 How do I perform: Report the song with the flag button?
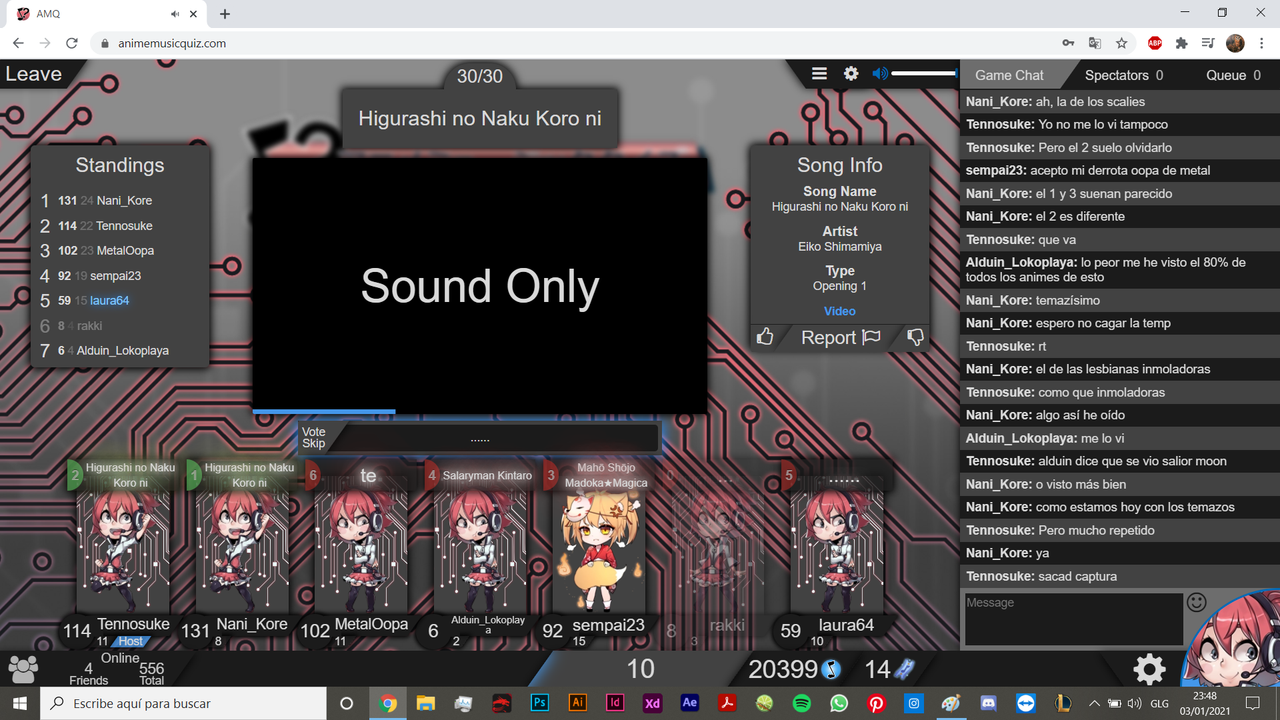click(x=841, y=337)
